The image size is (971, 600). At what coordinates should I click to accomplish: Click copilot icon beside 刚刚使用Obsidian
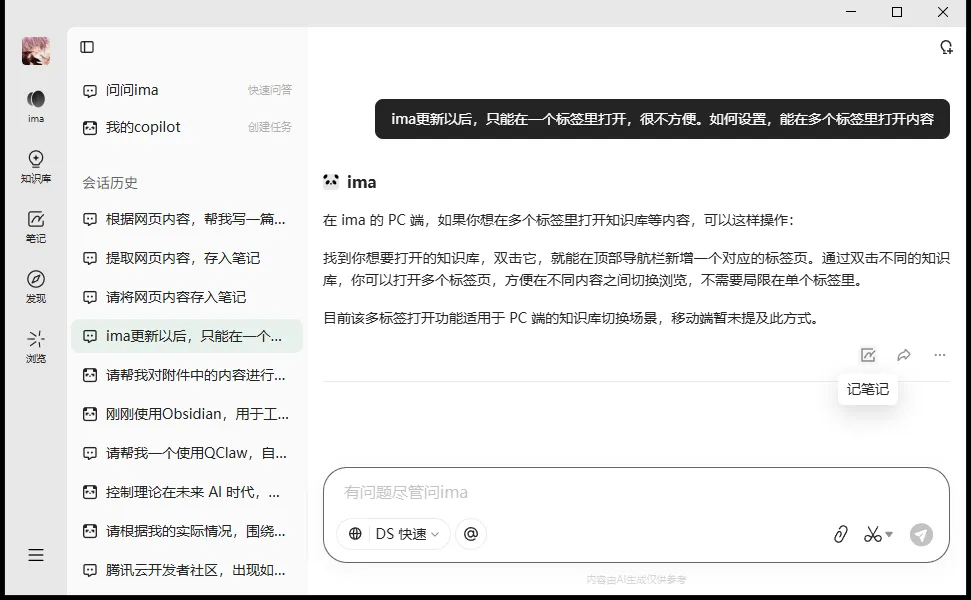click(90, 414)
